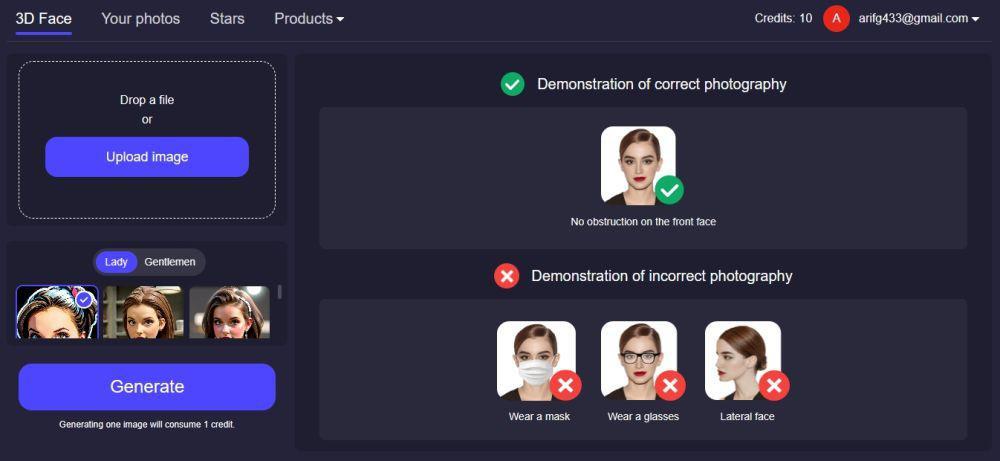
Task: Click the 'Demonstration of incorrect photography' heading
Action: [661, 276]
